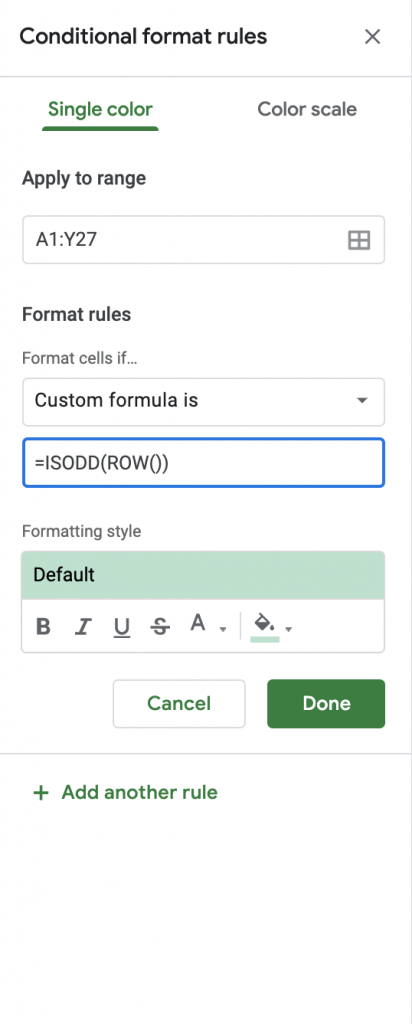Toggle underline formatting

pyautogui.click(x=121, y=627)
